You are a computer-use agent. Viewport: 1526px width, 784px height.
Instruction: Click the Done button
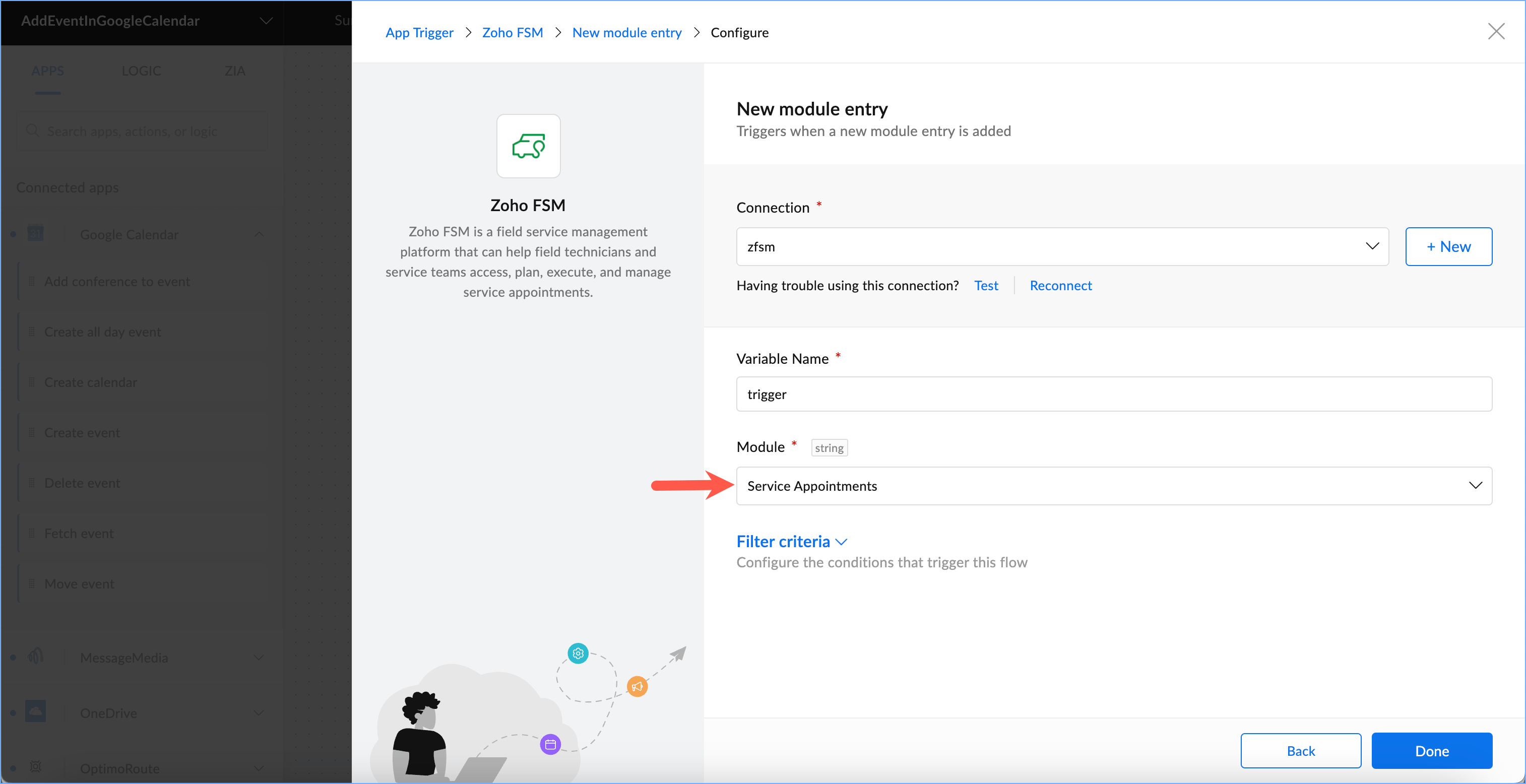(x=1431, y=750)
